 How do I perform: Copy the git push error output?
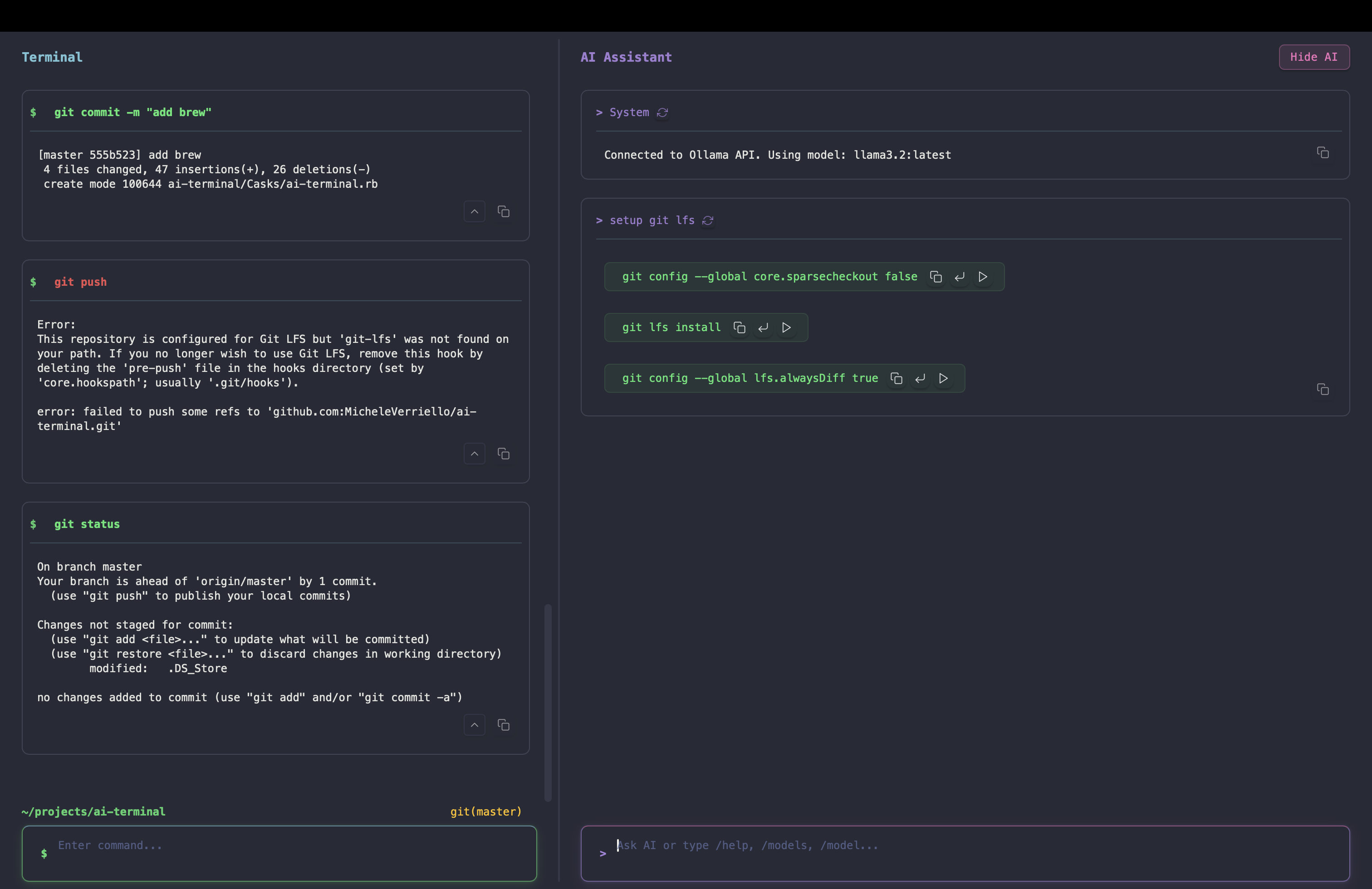pyautogui.click(x=503, y=454)
